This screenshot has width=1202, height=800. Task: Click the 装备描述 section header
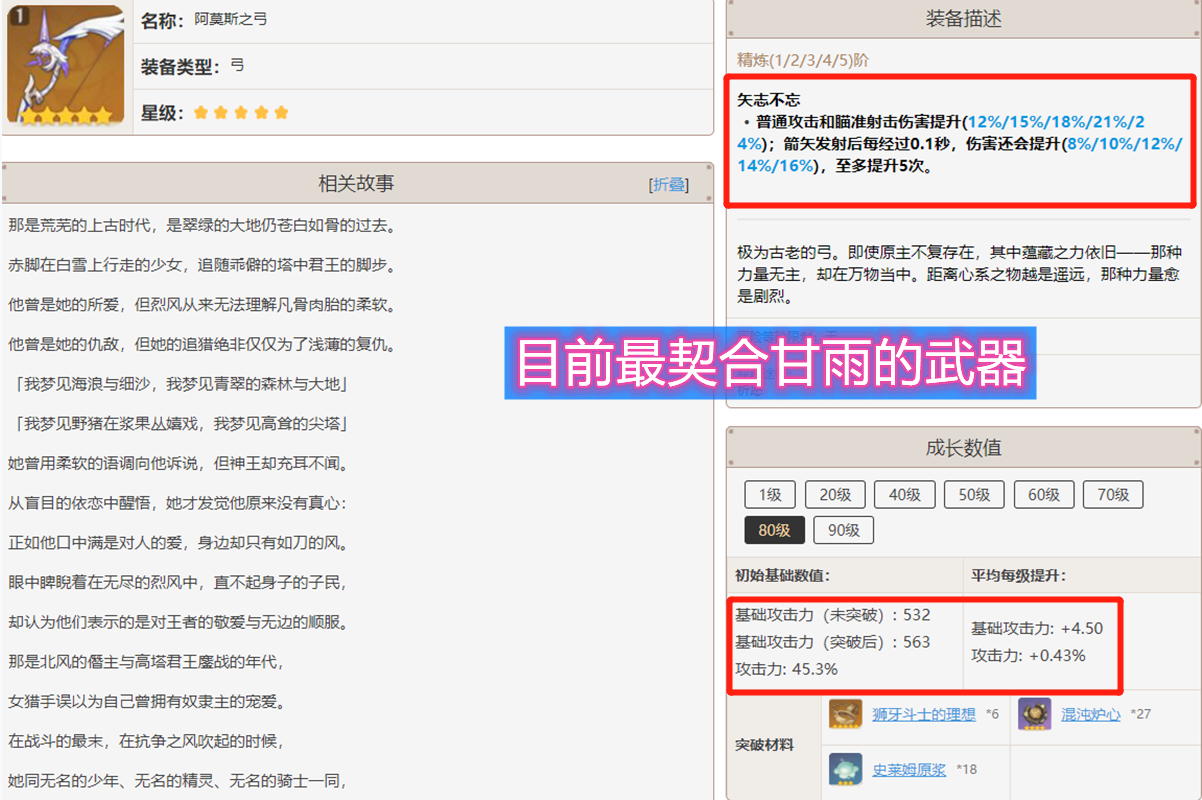[x=963, y=19]
